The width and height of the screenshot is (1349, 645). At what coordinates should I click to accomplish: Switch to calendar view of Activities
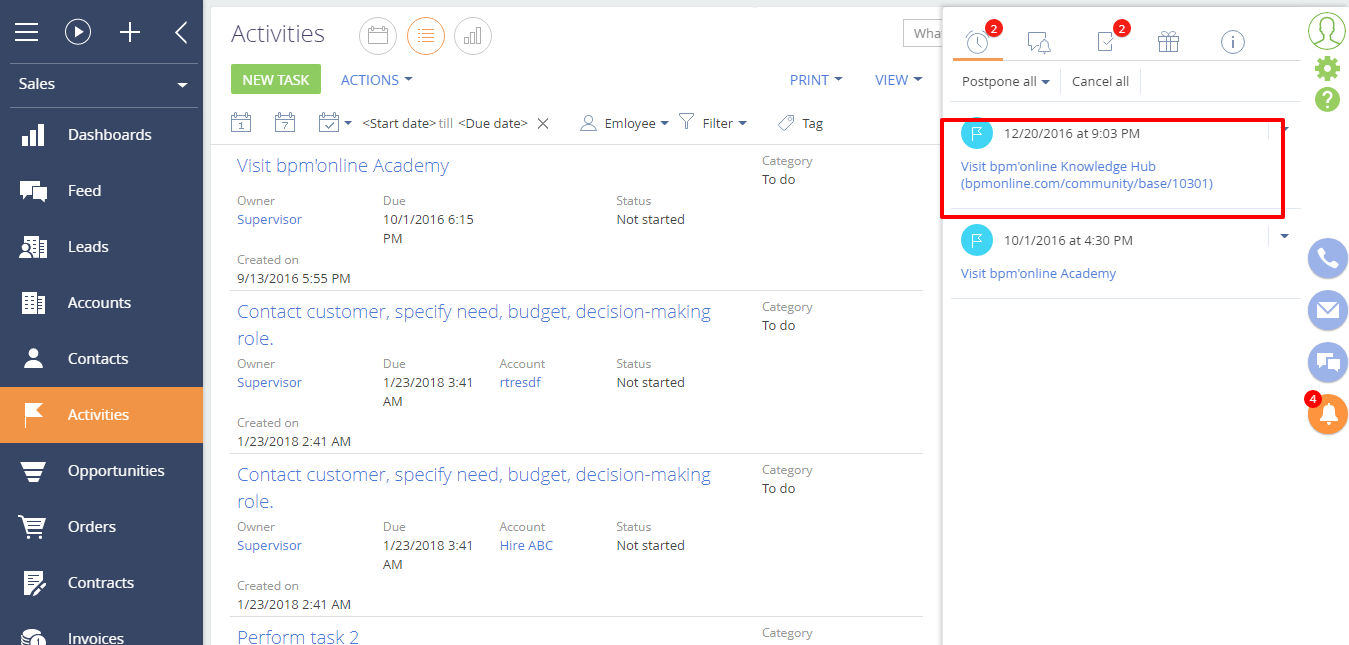click(x=377, y=36)
